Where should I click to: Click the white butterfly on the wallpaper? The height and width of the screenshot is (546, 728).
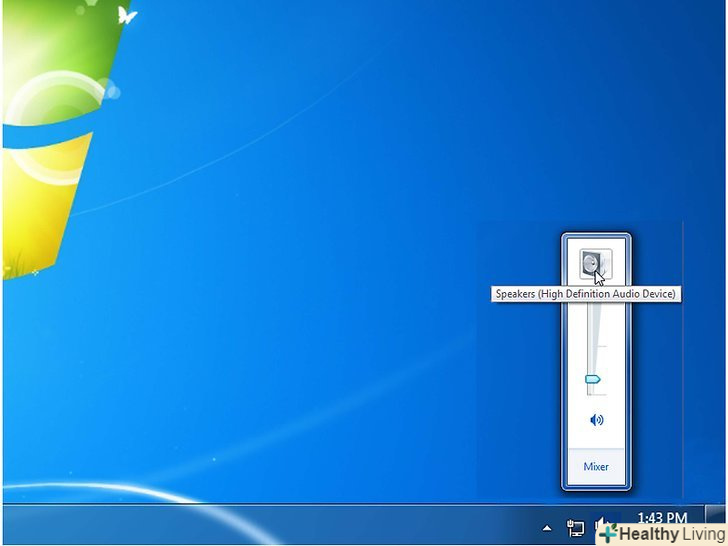click(x=126, y=15)
